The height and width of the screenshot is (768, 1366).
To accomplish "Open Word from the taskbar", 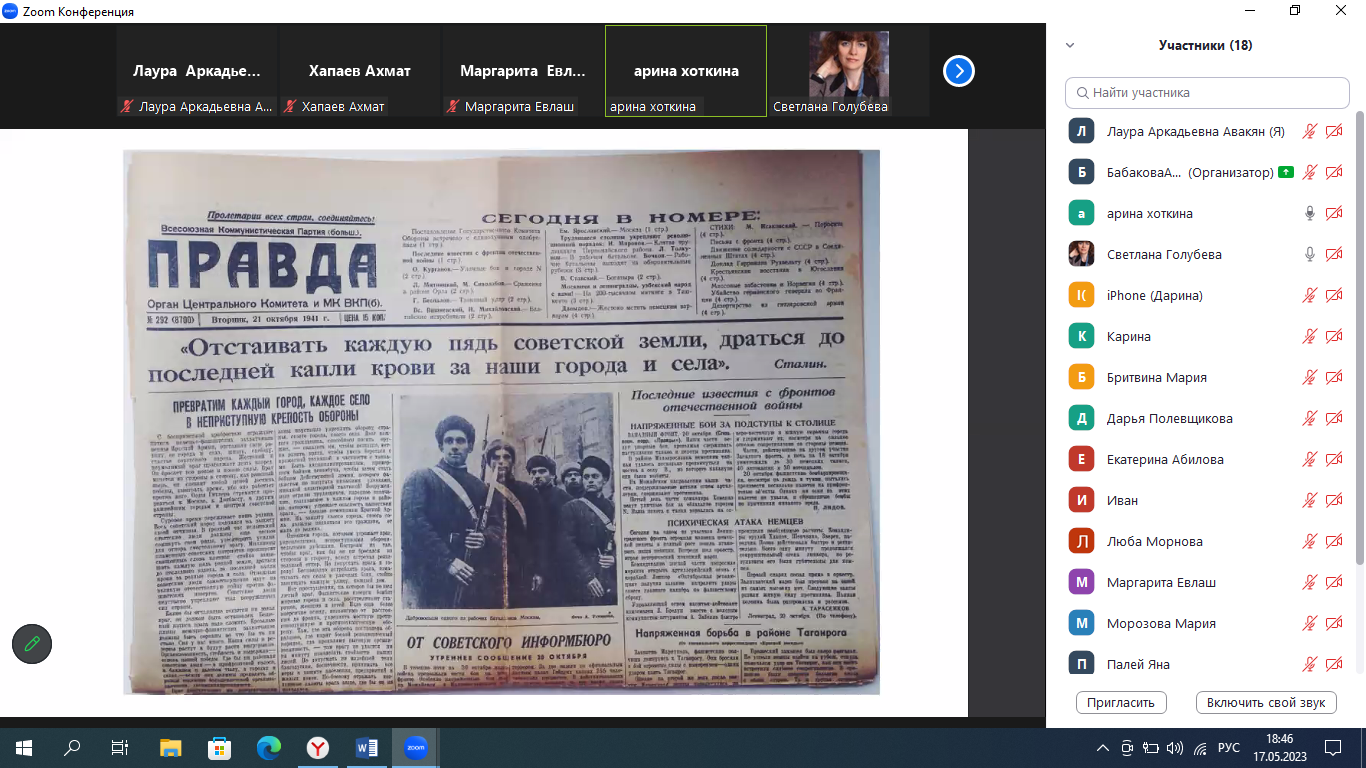I will [x=366, y=747].
